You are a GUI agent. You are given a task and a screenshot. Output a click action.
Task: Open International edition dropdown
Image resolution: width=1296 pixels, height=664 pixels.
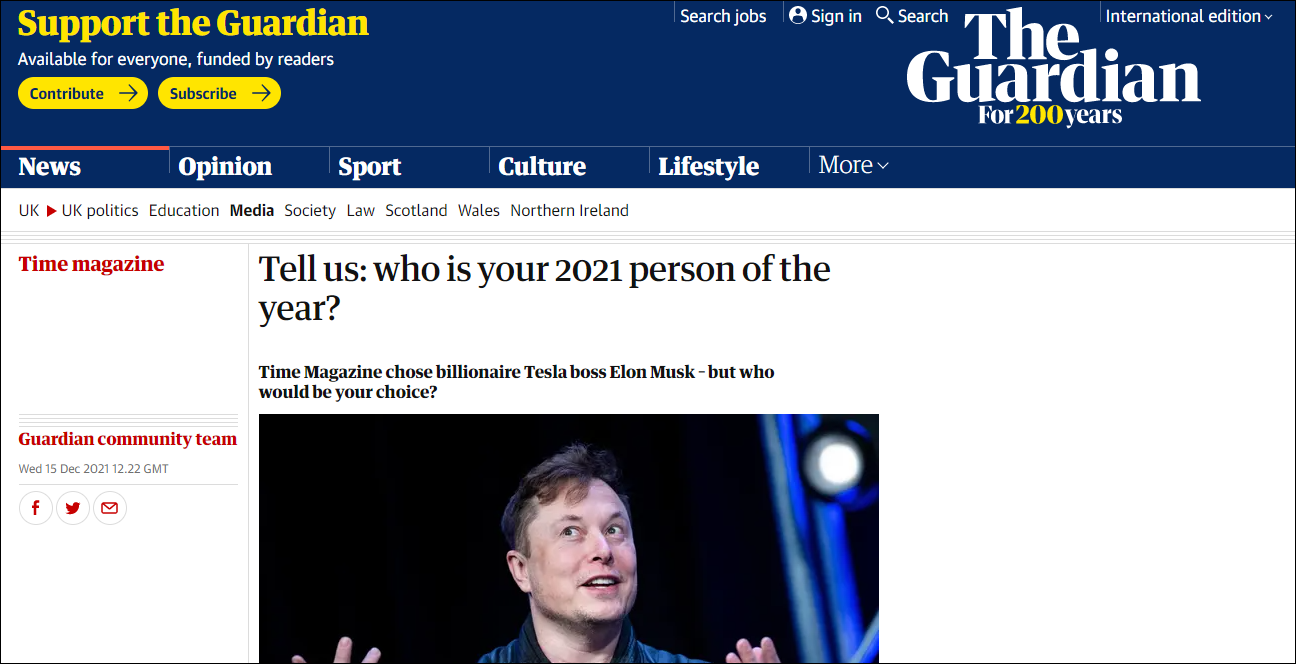click(1188, 16)
